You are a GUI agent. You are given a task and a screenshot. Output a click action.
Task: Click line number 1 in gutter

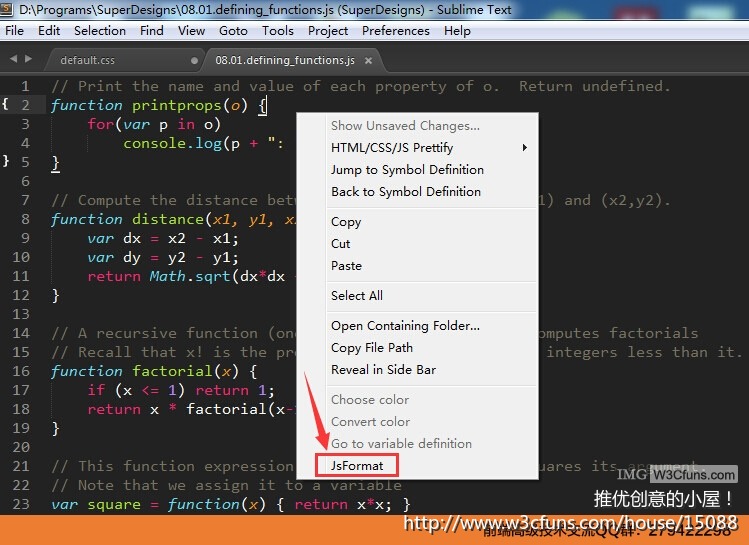point(25,86)
